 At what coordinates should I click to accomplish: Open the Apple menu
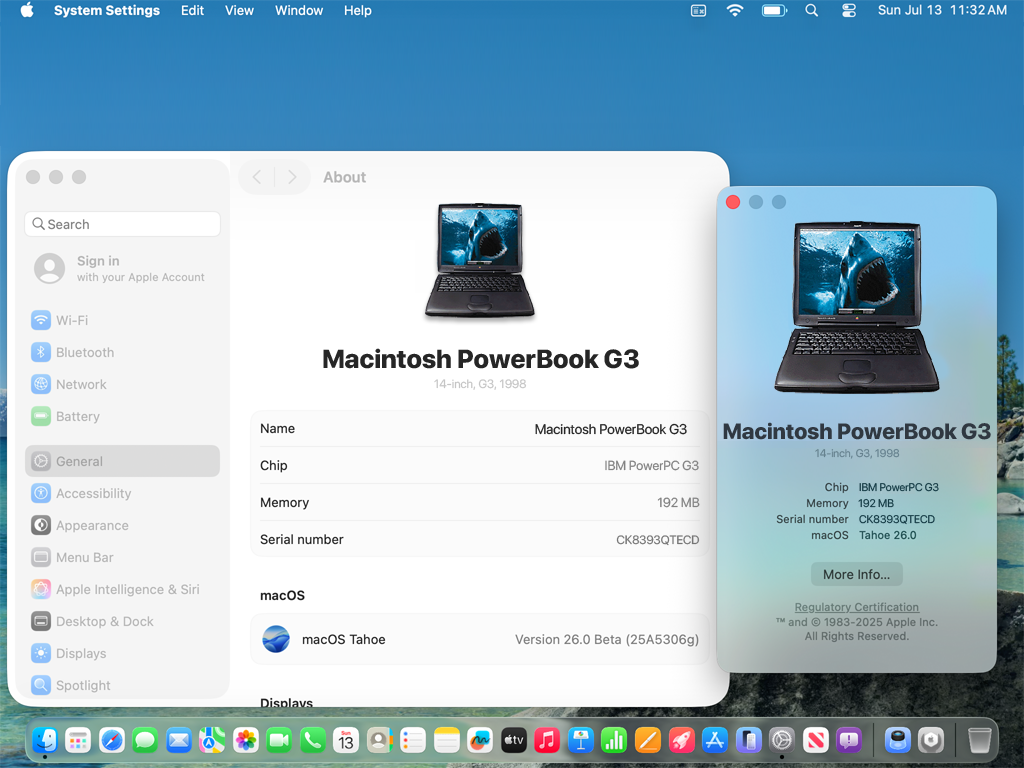27,10
